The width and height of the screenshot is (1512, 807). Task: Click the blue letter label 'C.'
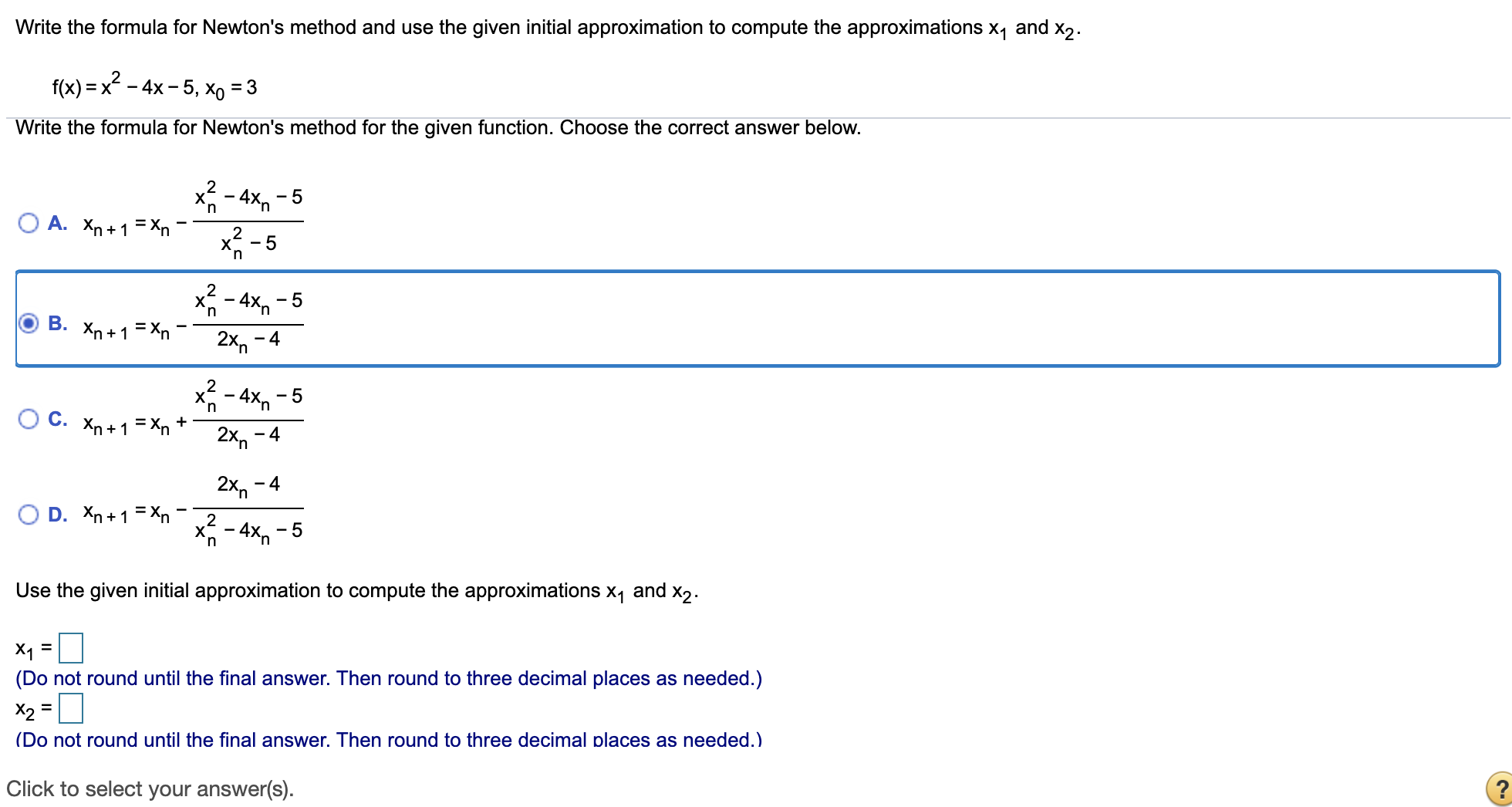[x=57, y=419]
